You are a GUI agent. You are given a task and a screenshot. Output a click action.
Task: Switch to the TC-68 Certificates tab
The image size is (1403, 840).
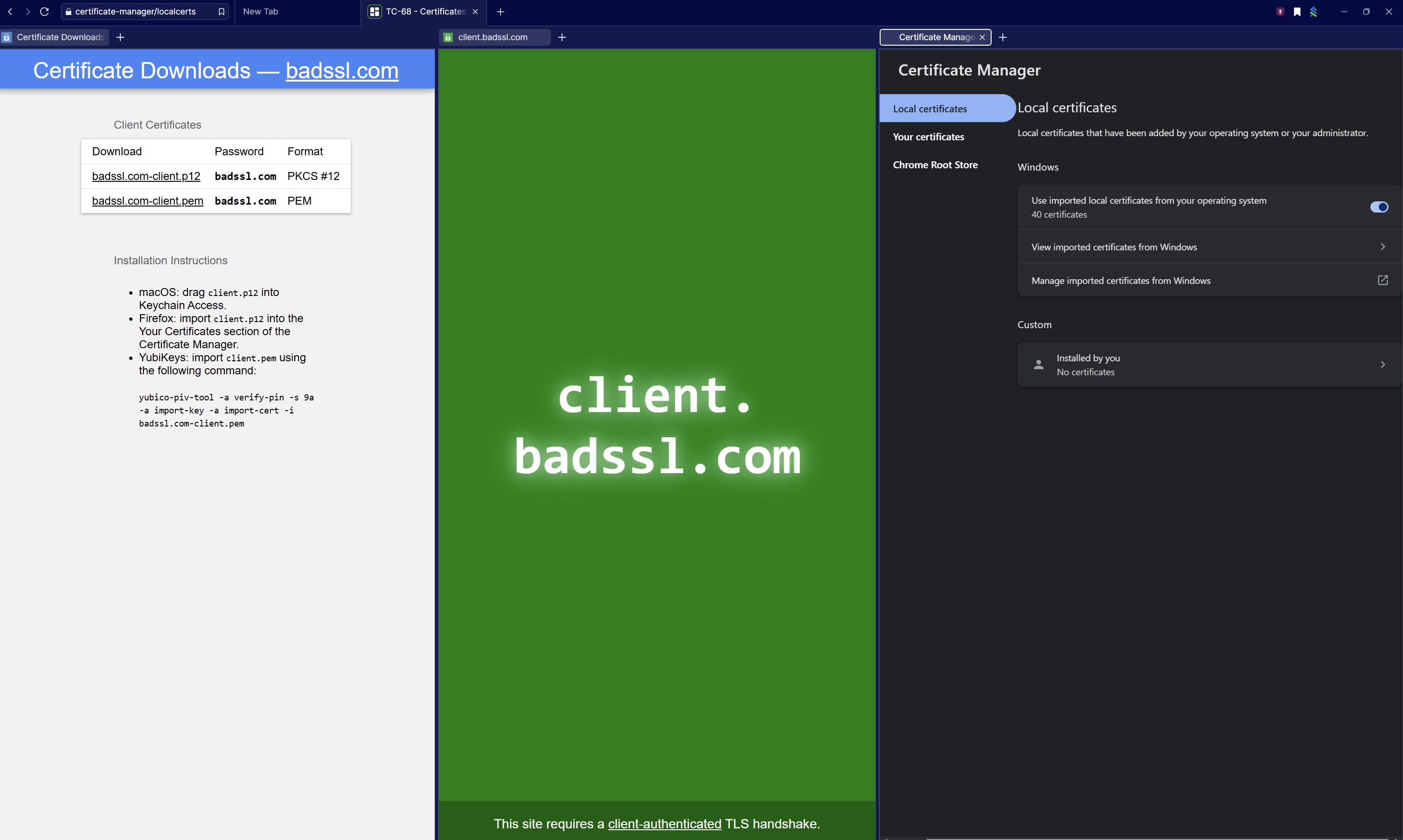[424, 11]
